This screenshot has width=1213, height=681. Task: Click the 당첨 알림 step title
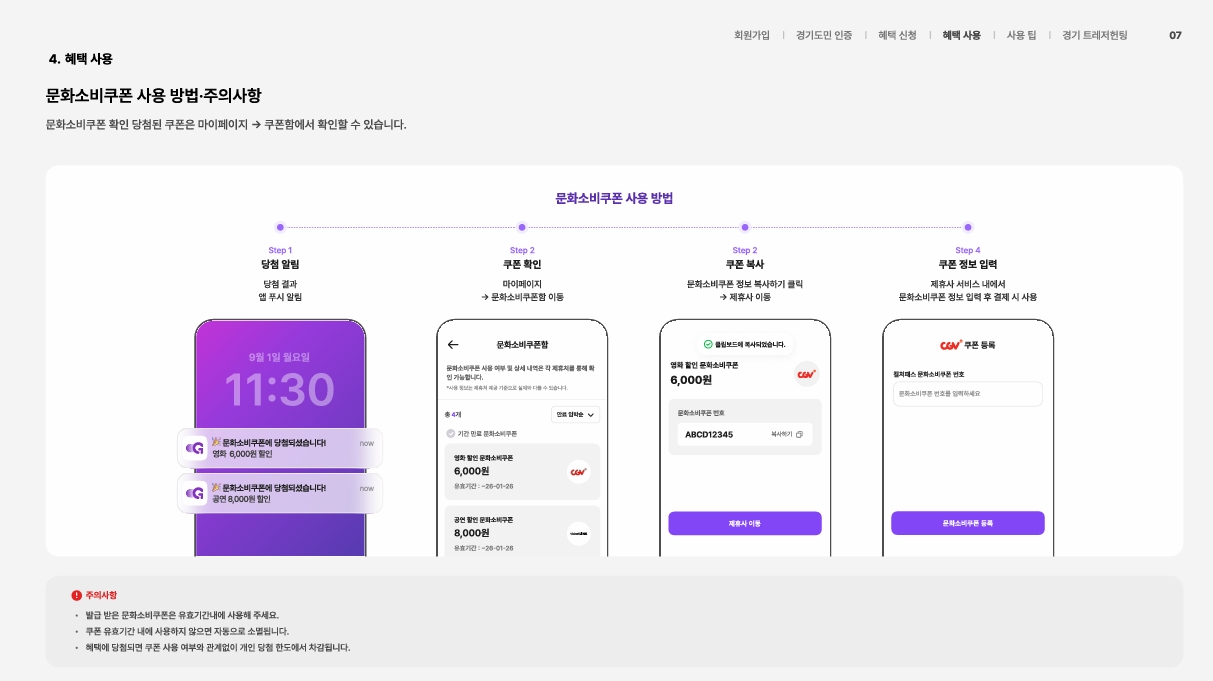[x=280, y=265]
